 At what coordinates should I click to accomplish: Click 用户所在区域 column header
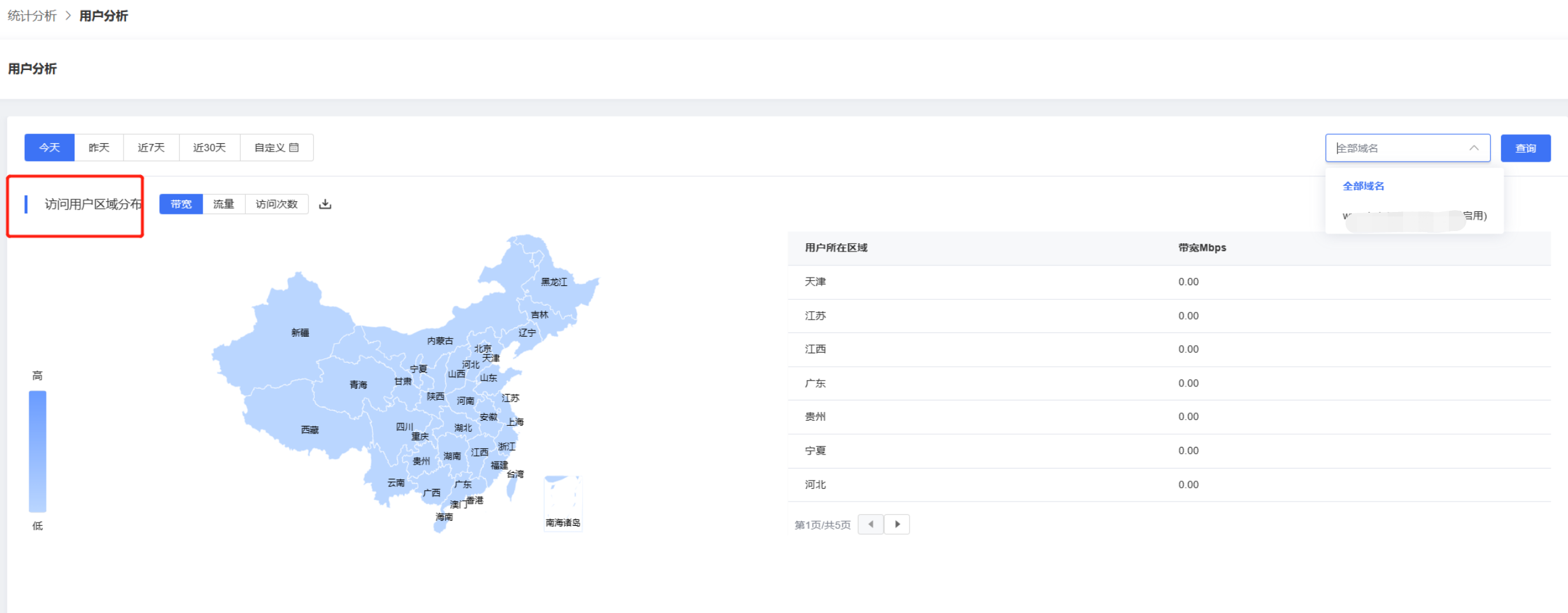pyautogui.click(x=836, y=248)
